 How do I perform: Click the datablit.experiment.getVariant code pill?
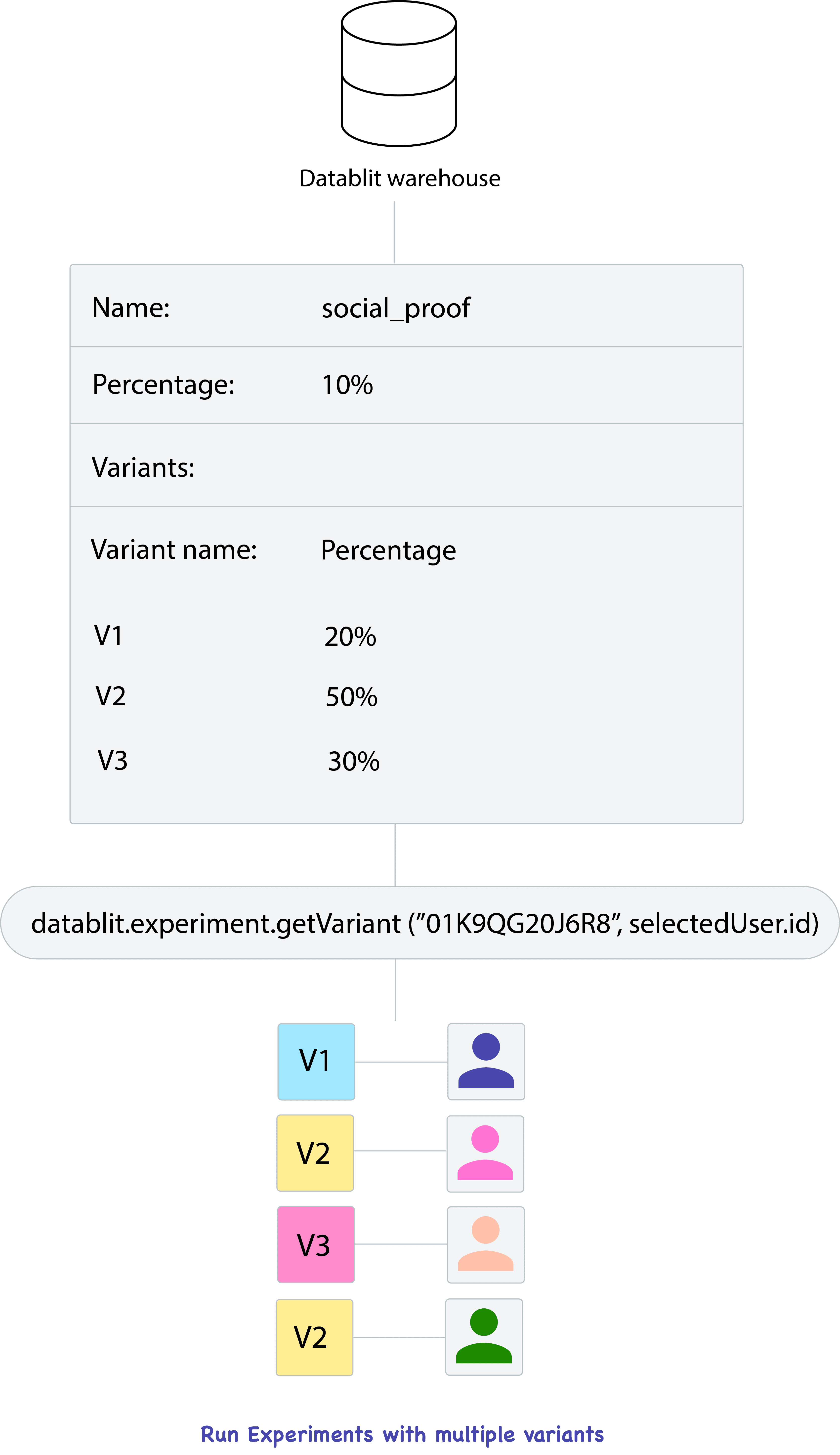[x=420, y=923]
